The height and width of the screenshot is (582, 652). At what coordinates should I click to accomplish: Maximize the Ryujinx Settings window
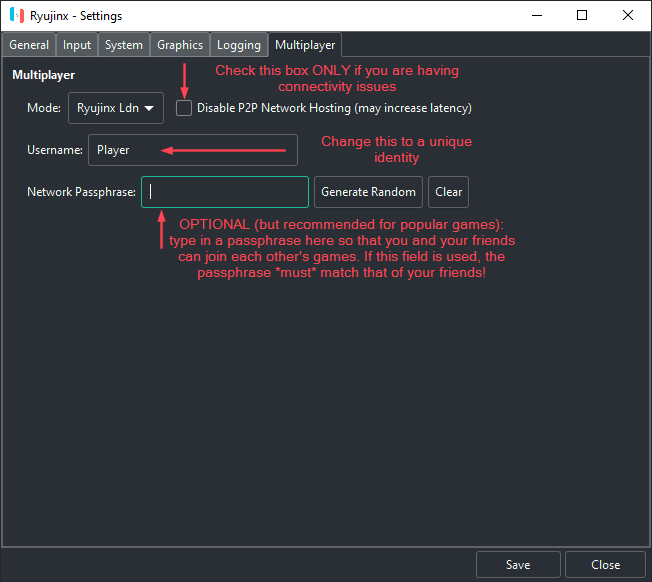click(x=582, y=15)
